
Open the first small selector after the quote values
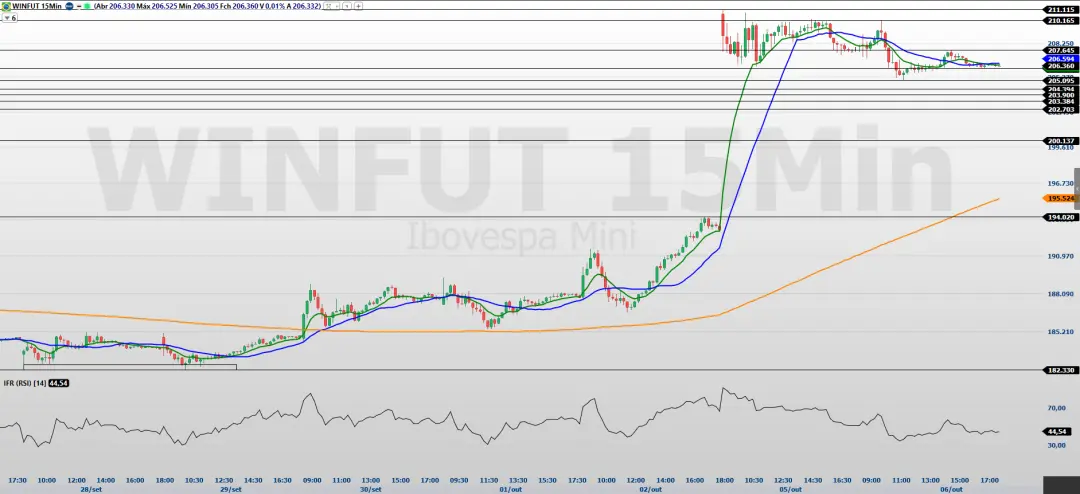click(331, 6)
